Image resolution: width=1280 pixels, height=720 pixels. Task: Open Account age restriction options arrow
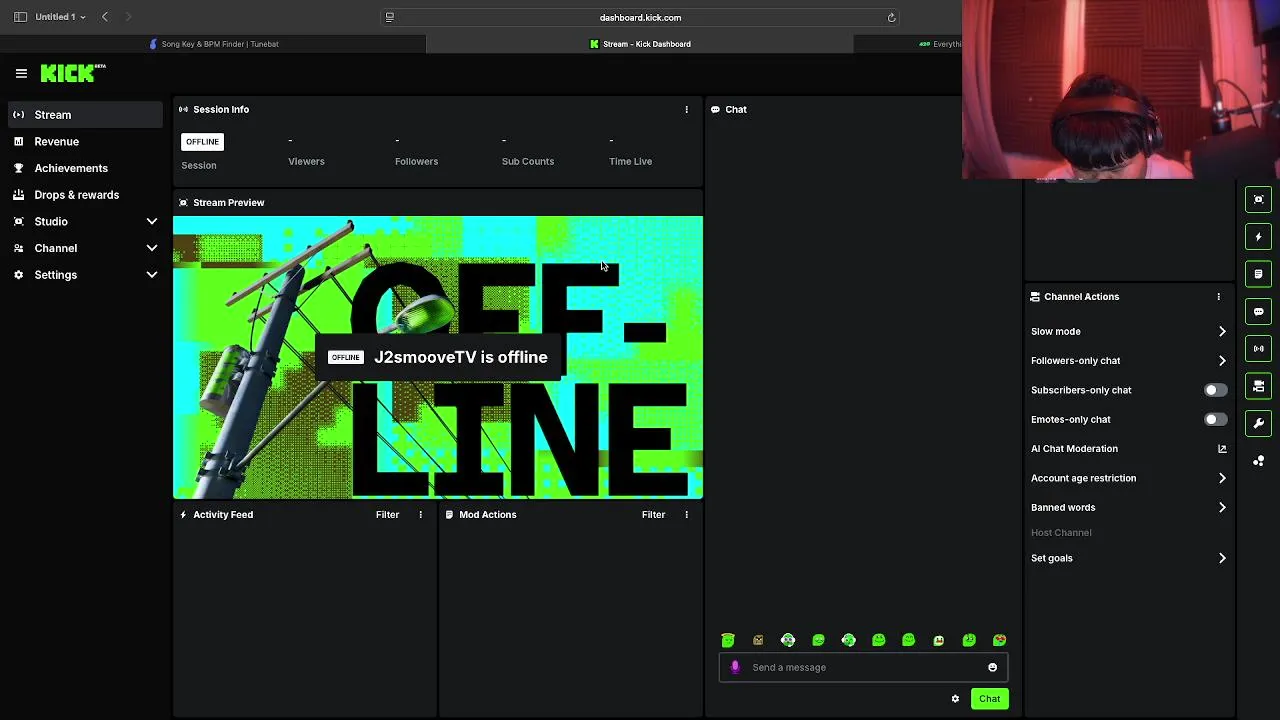(1221, 478)
